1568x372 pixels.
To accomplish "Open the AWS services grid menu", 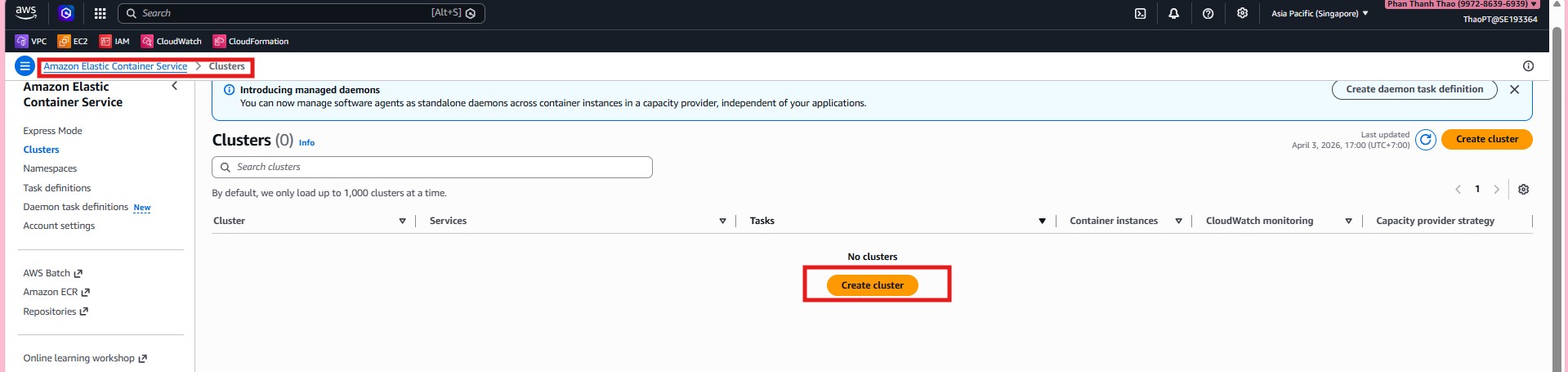I will pos(100,13).
